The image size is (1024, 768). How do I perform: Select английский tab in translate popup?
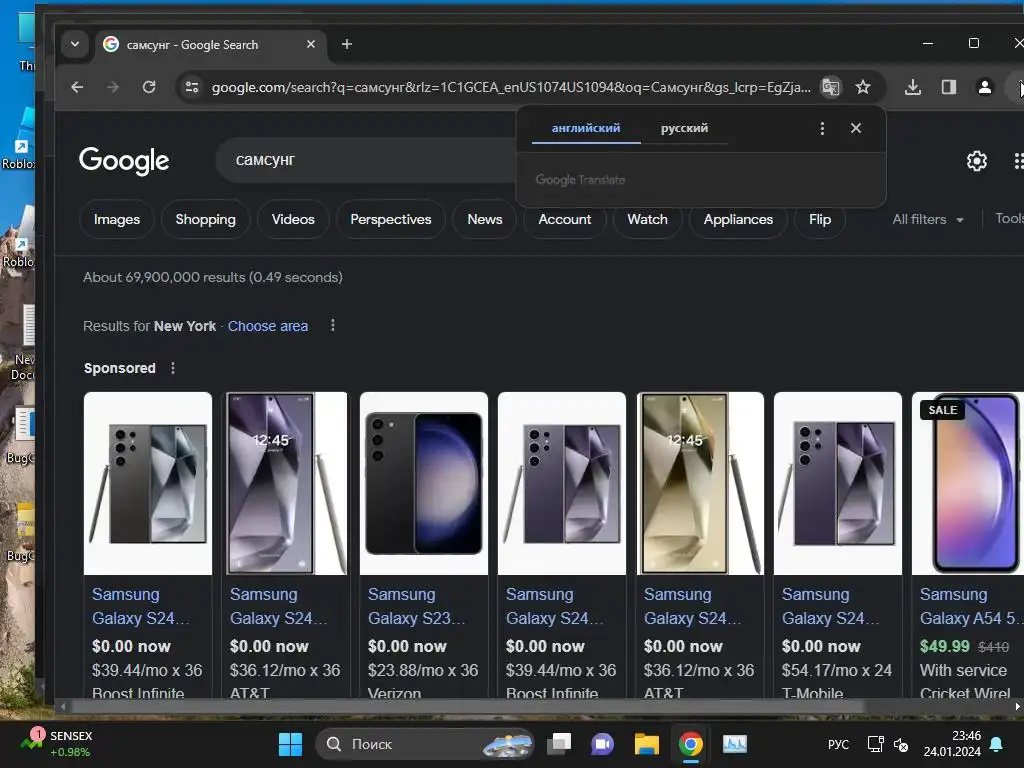tap(586, 128)
